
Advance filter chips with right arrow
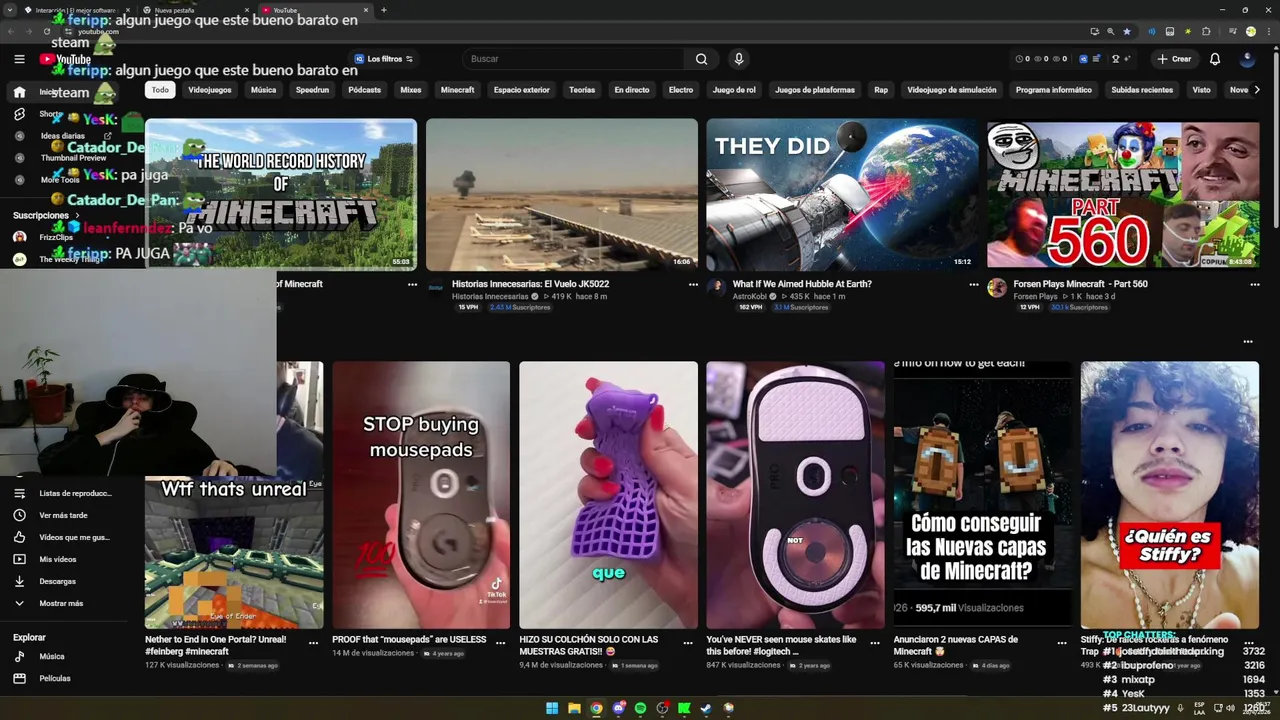tap(1257, 90)
